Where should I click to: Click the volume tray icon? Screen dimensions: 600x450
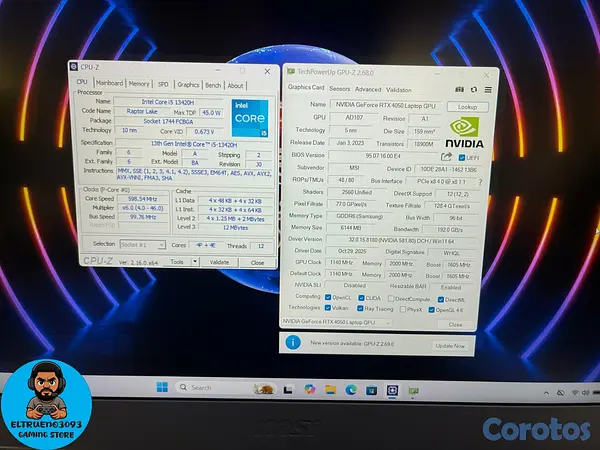(x=585, y=393)
